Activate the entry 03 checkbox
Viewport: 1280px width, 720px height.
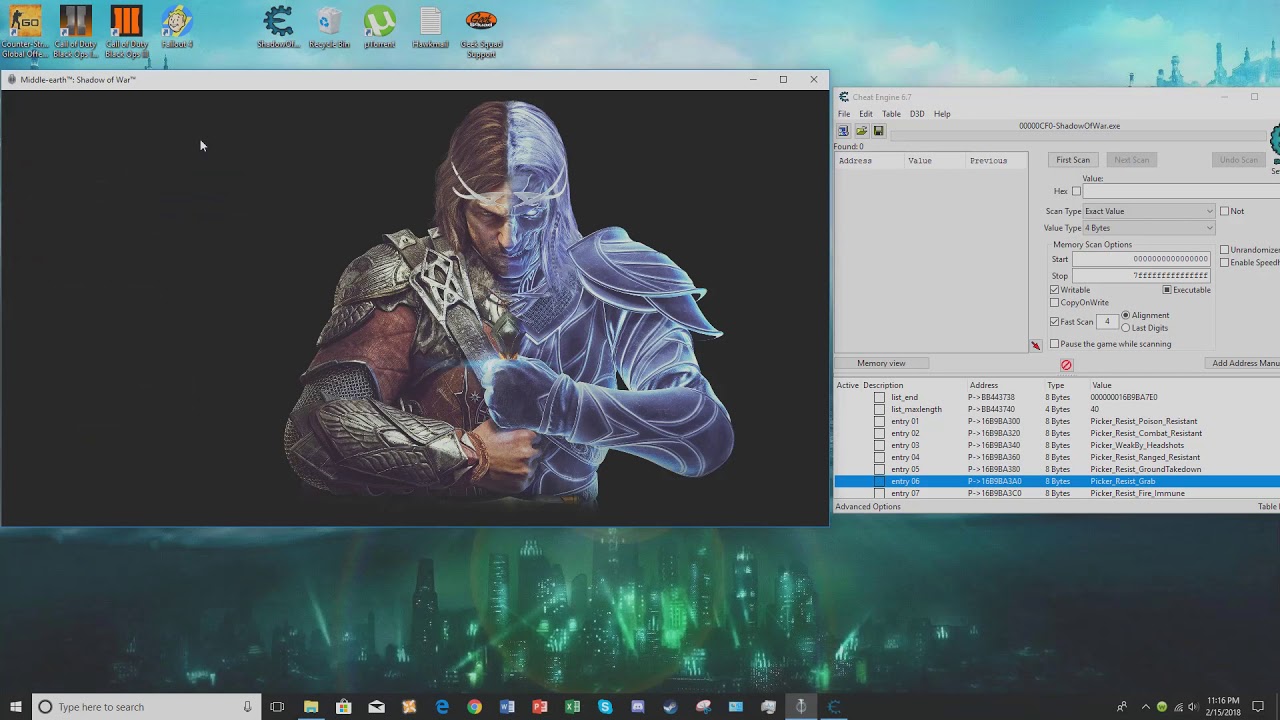(x=879, y=445)
